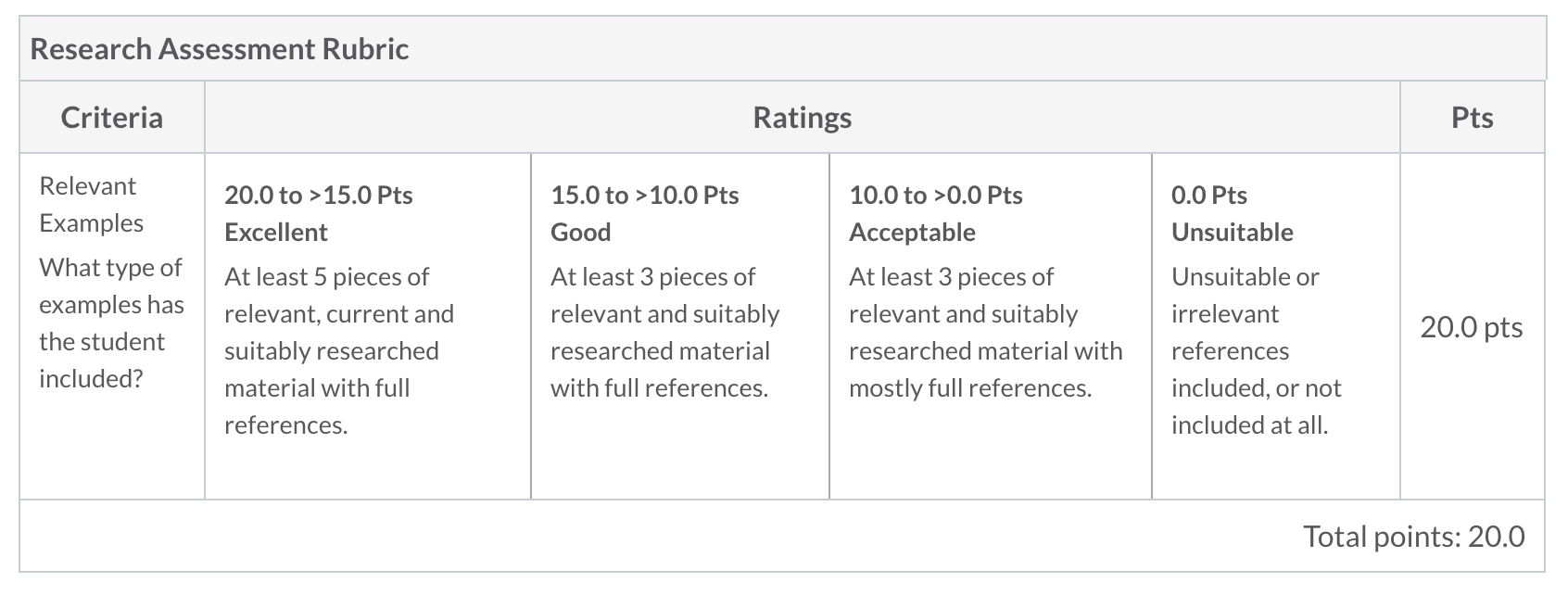Screen dimensions: 1568x595
Task: Select the Relevant Examples criterion name
Action: click(x=92, y=204)
